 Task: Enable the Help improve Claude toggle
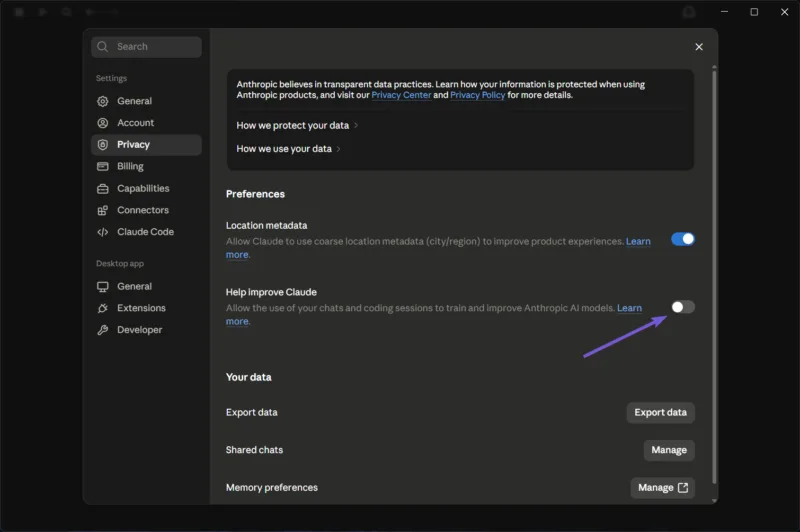point(683,307)
